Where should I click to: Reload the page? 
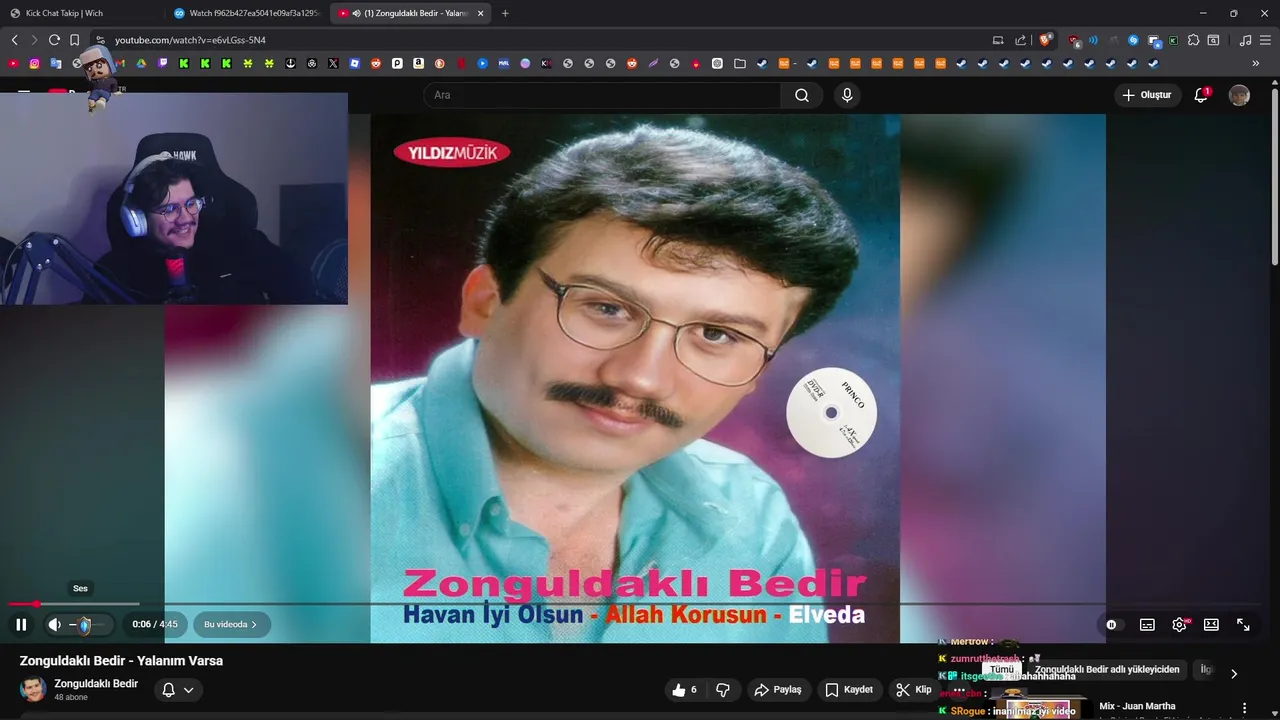(x=54, y=40)
